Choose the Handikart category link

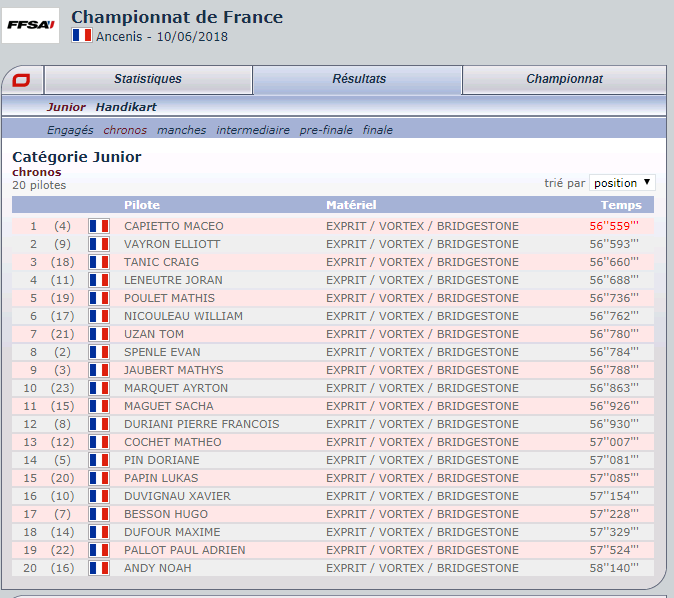(126, 107)
